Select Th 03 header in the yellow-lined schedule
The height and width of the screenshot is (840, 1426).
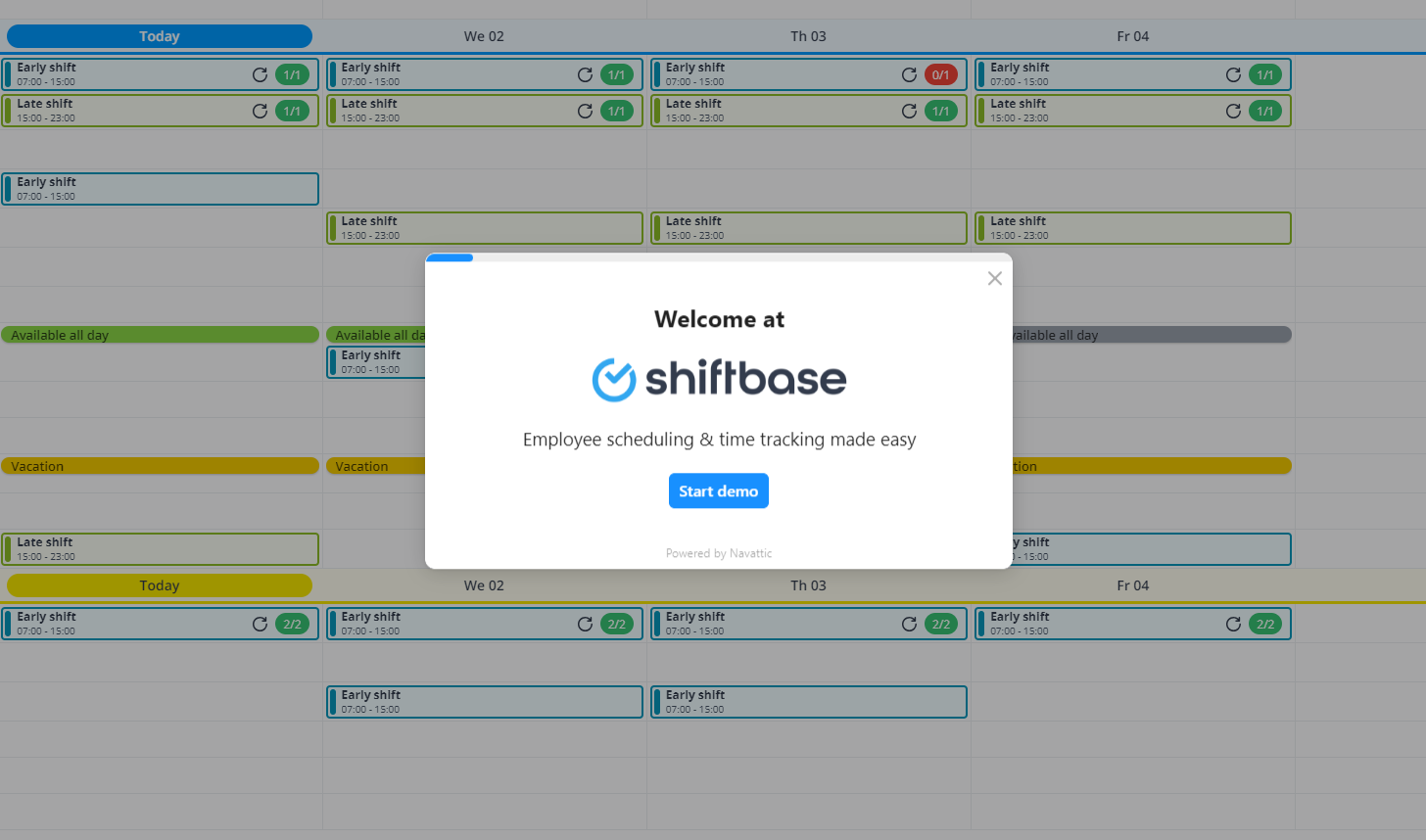tap(808, 585)
